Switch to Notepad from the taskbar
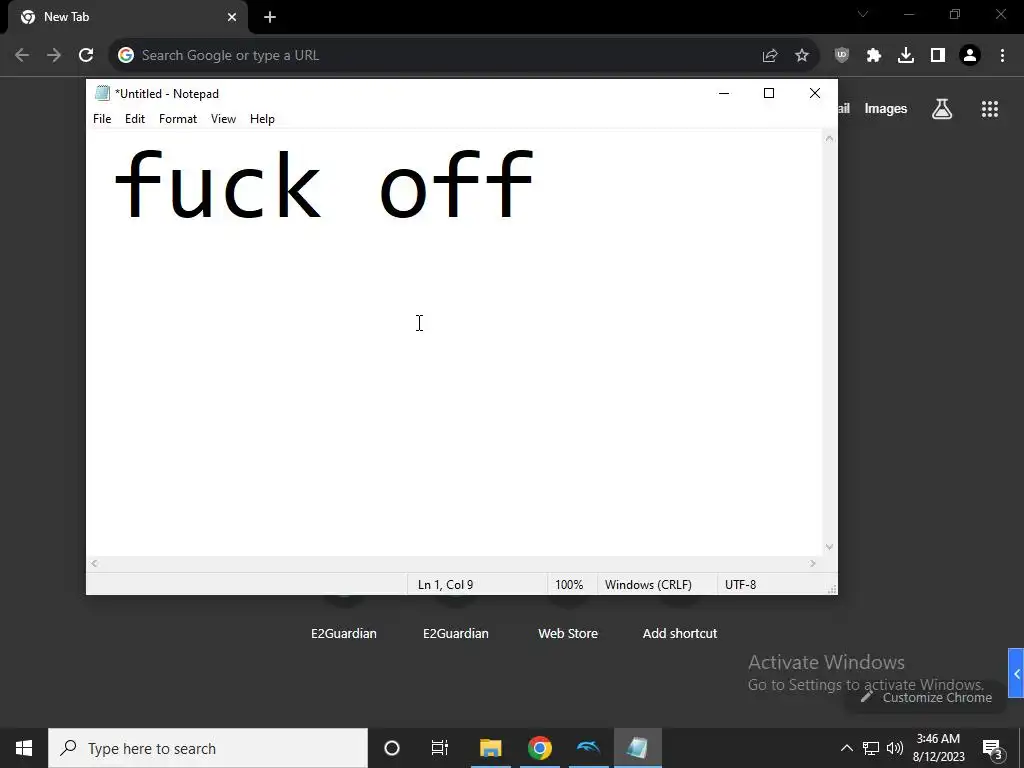Image resolution: width=1024 pixels, height=768 pixels. (x=637, y=748)
